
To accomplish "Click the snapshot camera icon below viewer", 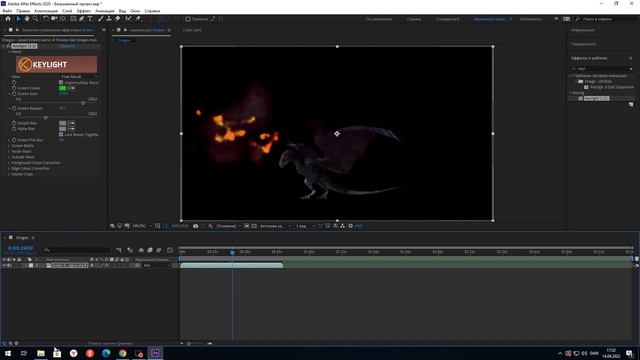I will click(x=196, y=226).
